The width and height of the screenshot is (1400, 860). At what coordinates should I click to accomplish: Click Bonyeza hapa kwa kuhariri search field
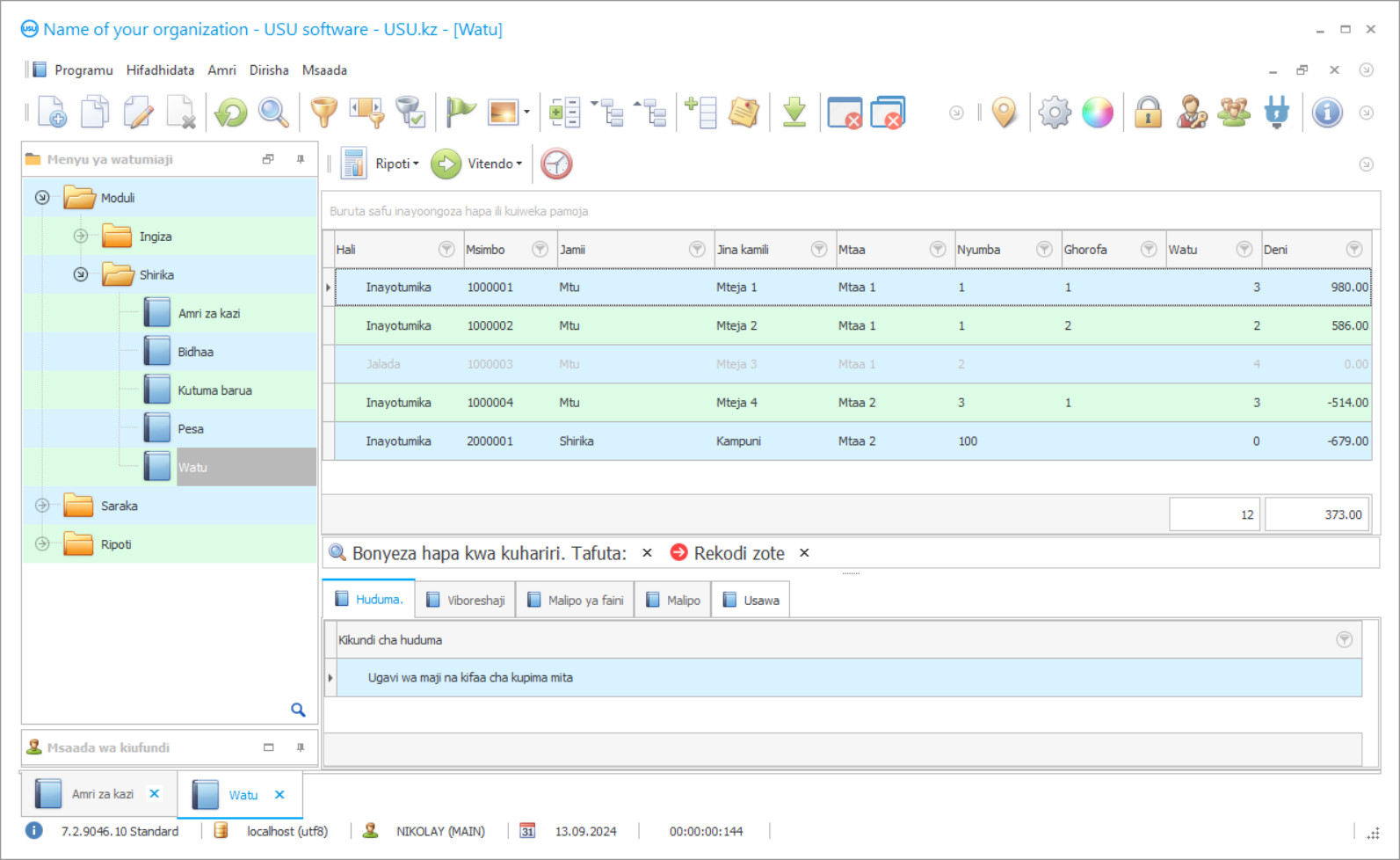(x=478, y=553)
